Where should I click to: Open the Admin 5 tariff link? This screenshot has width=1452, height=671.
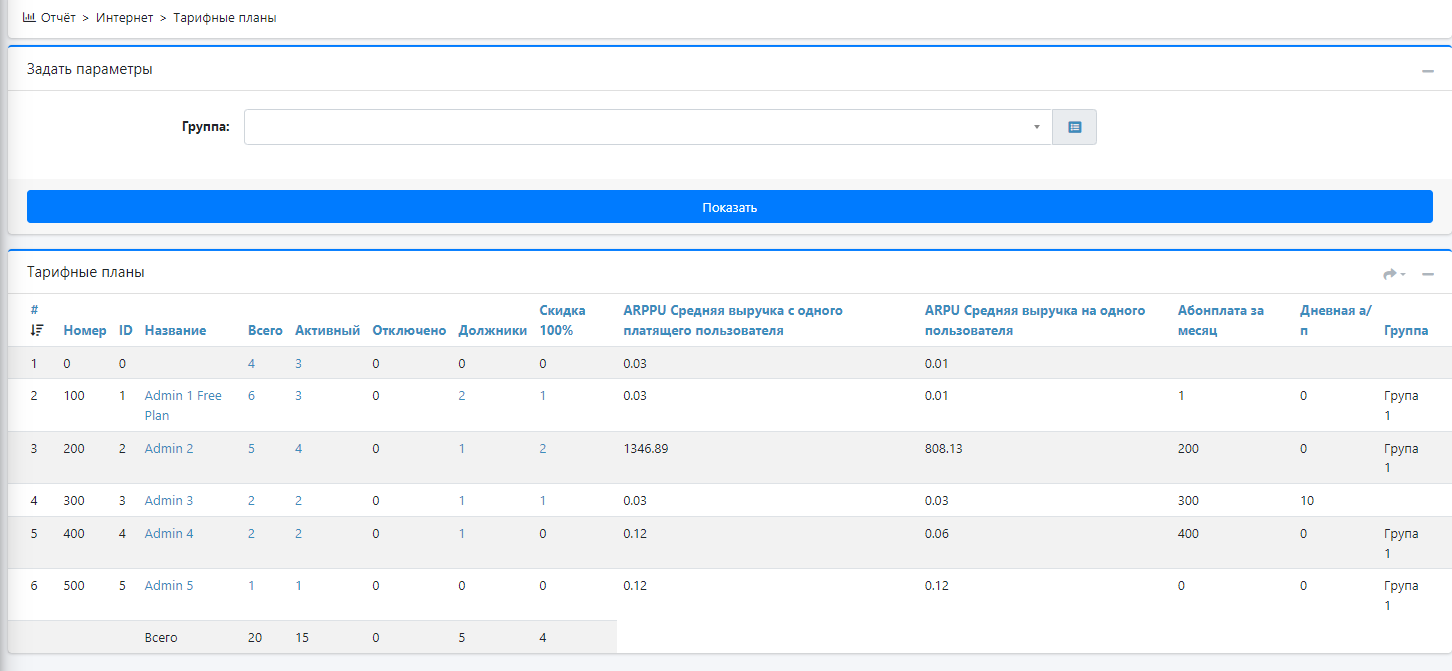point(169,585)
